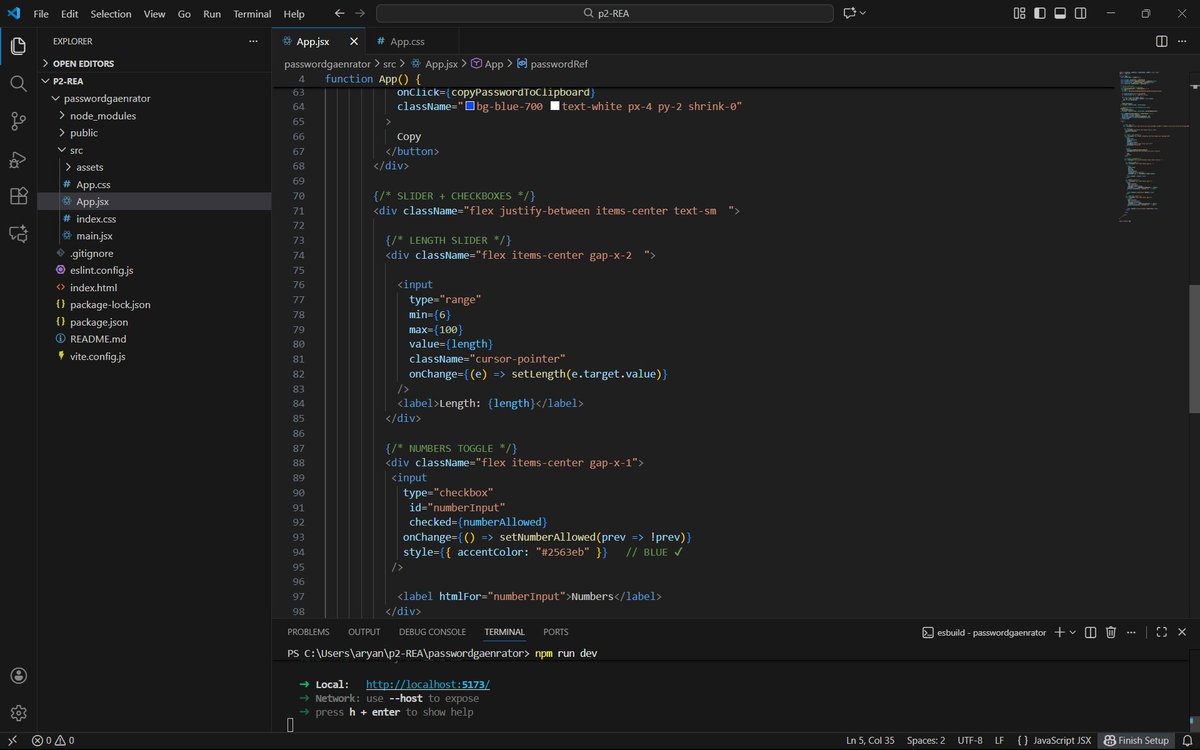The width and height of the screenshot is (1200, 750).
Task: Click Finish Setup in the status bar
Action: click(1138, 740)
